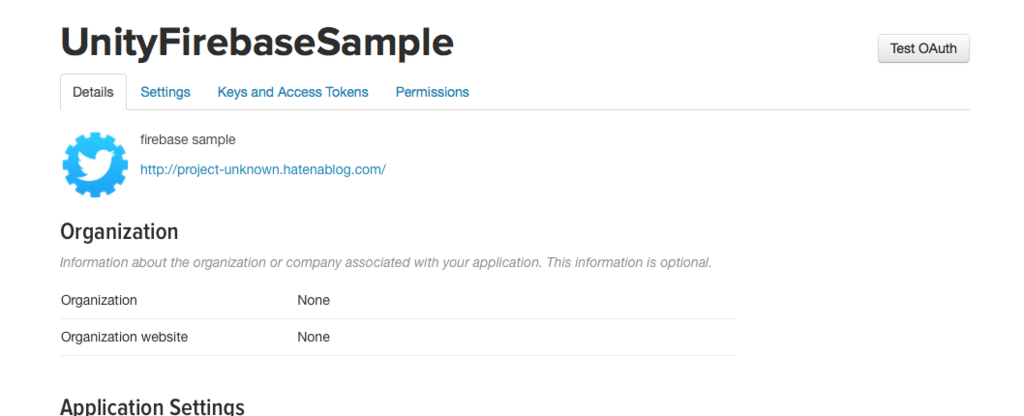Click the empty tab bar right of Permissions
This screenshot has height=416, width=1024.
coord(720,92)
